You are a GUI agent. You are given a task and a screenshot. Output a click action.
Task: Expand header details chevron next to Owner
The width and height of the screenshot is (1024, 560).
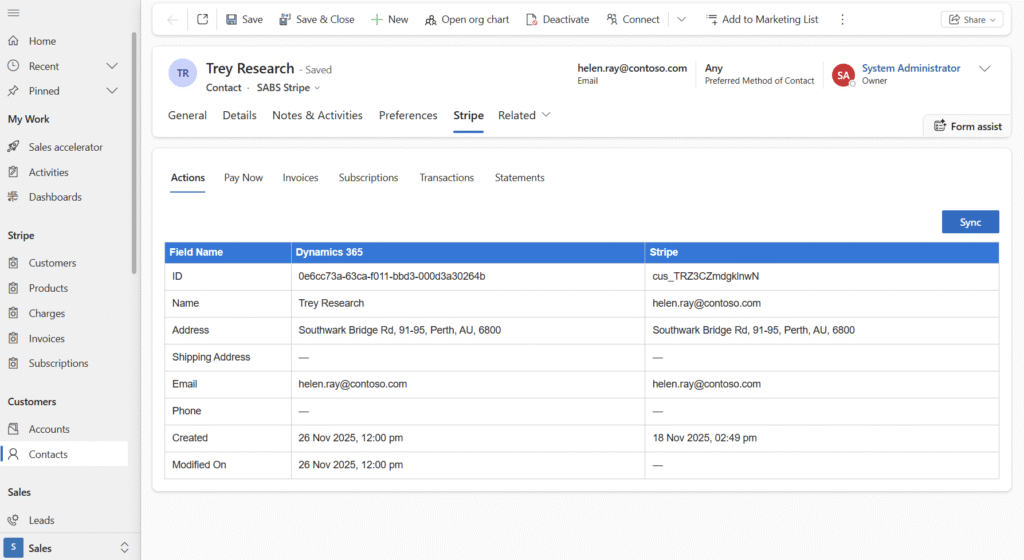(984, 69)
